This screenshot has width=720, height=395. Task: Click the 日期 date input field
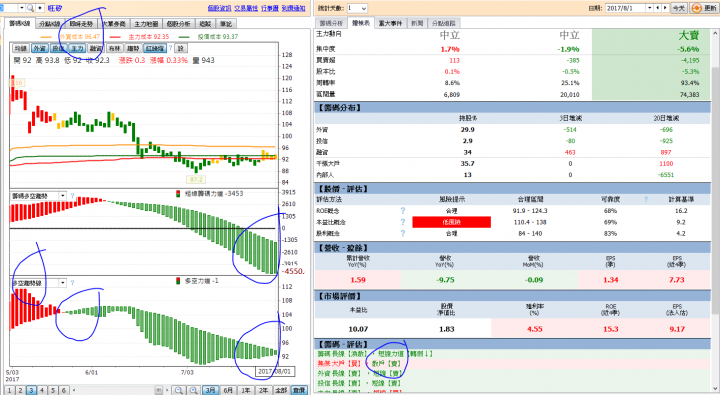[625, 8]
